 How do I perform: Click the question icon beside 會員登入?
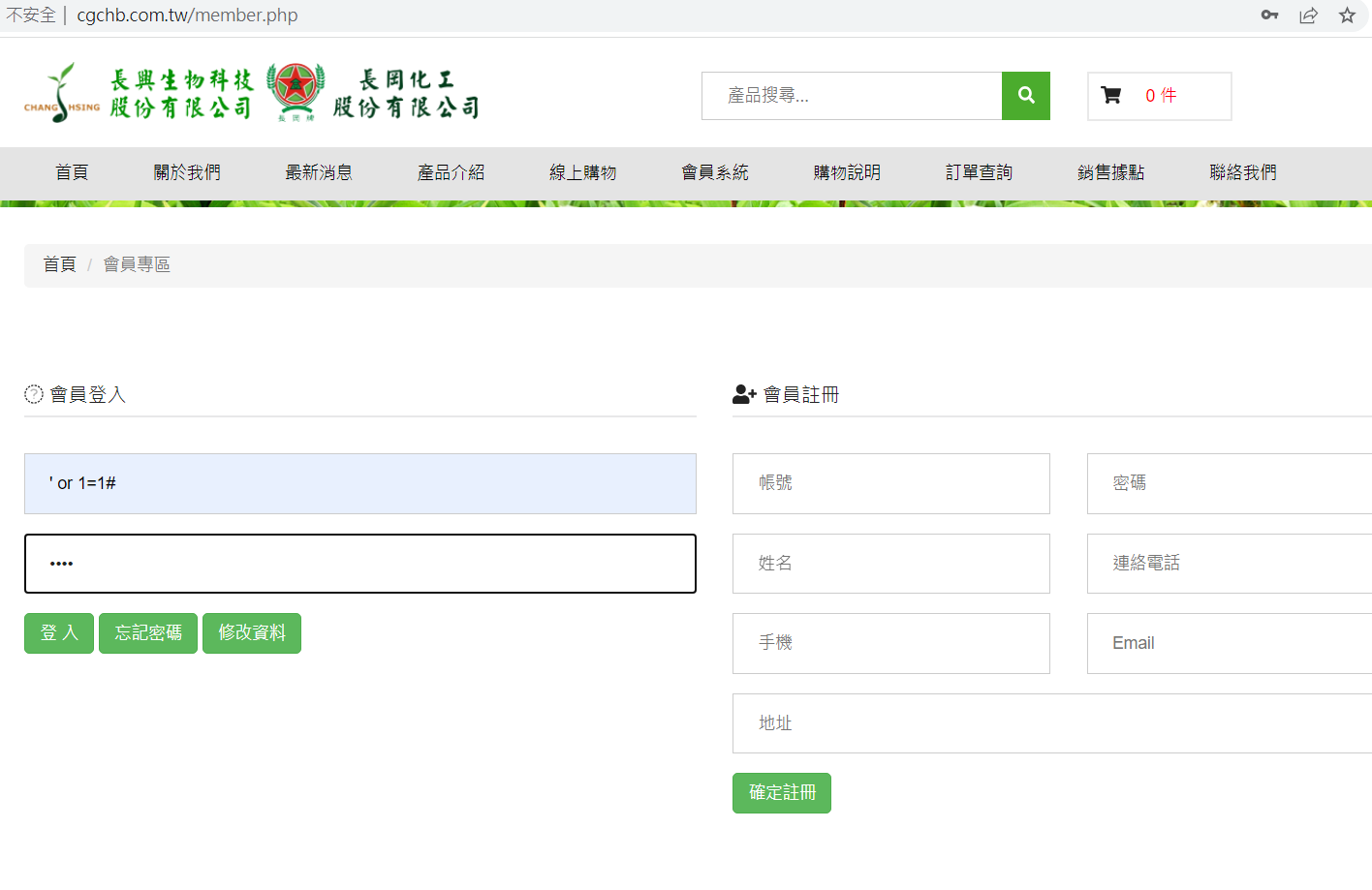click(x=34, y=394)
